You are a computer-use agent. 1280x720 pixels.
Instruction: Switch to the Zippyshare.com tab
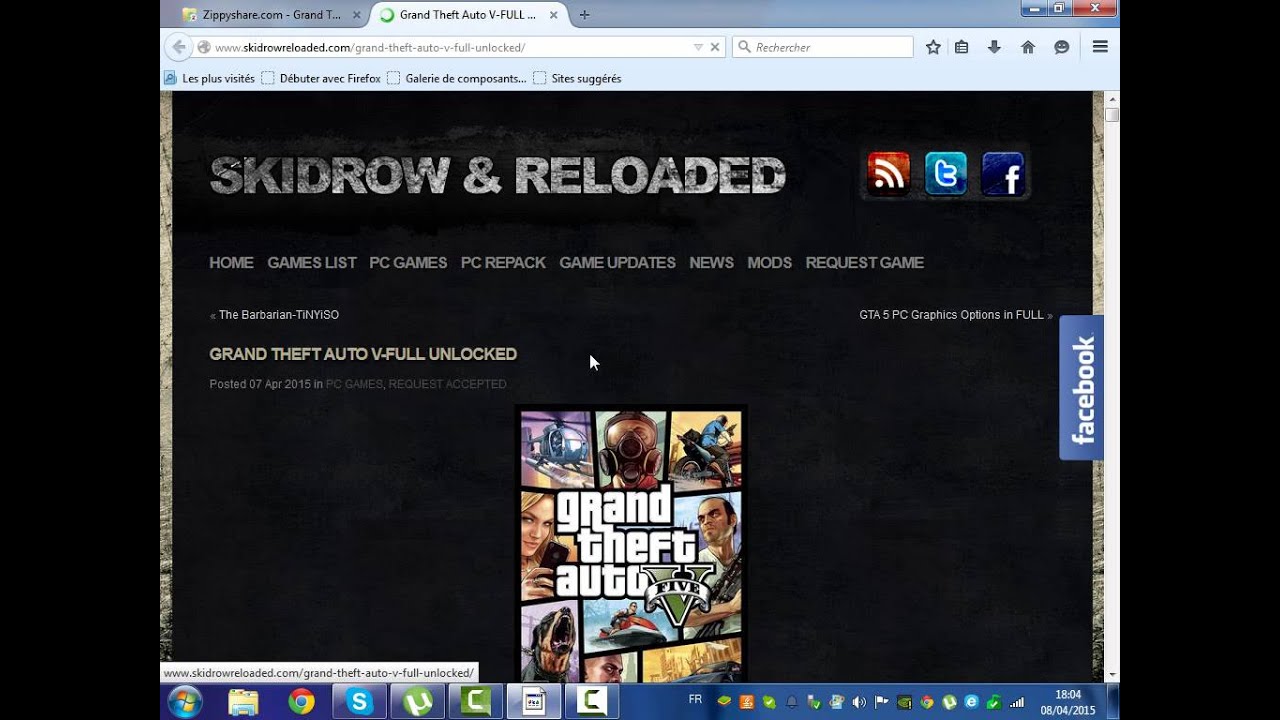(271, 15)
